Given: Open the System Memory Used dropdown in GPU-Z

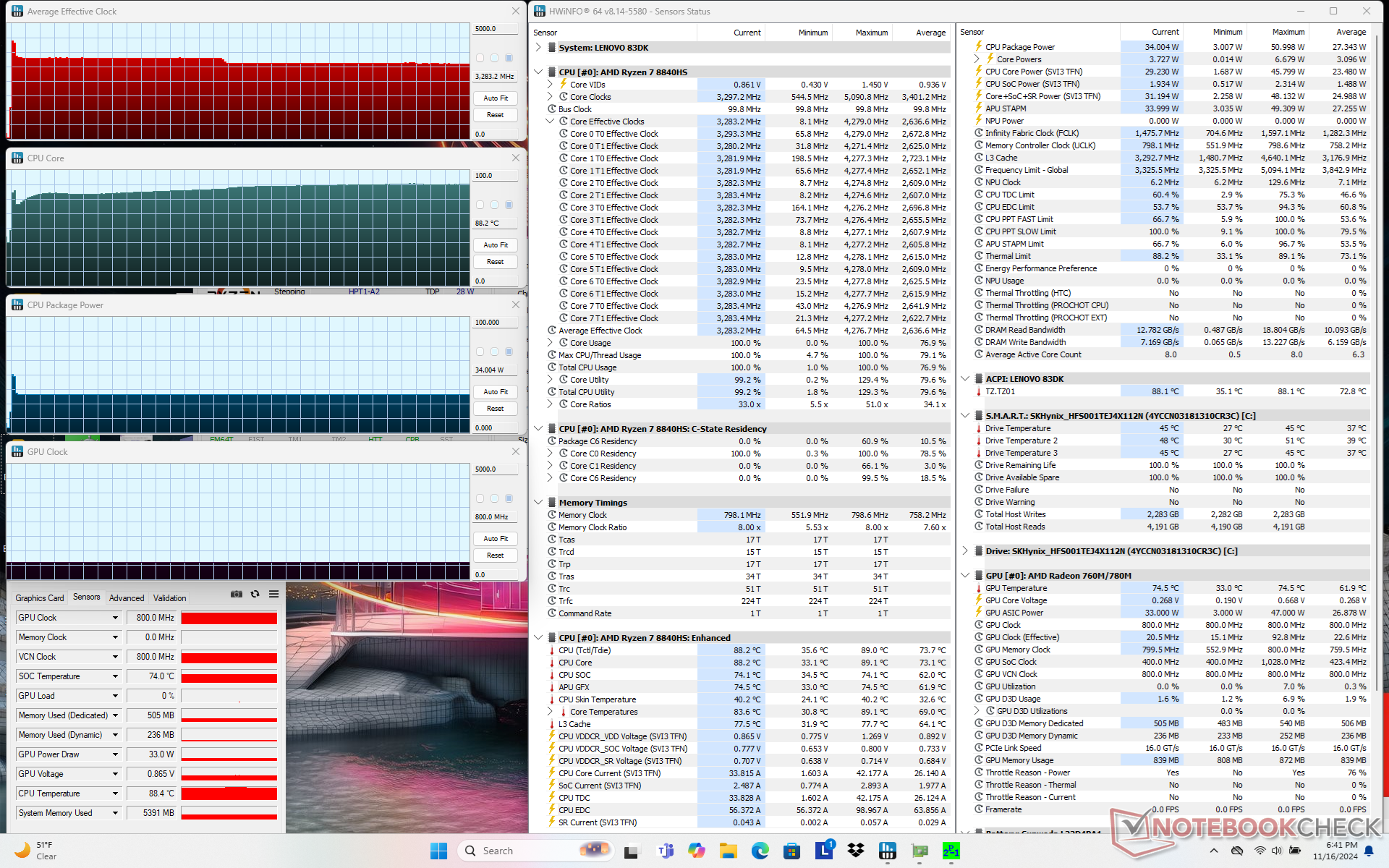Looking at the screenshot, I should pos(114,813).
